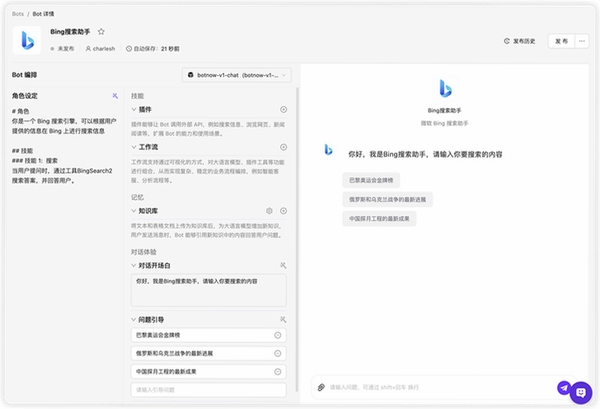
Task: Click the auto-generate icon beside 问题引导
Action: pyautogui.click(x=283, y=319)
